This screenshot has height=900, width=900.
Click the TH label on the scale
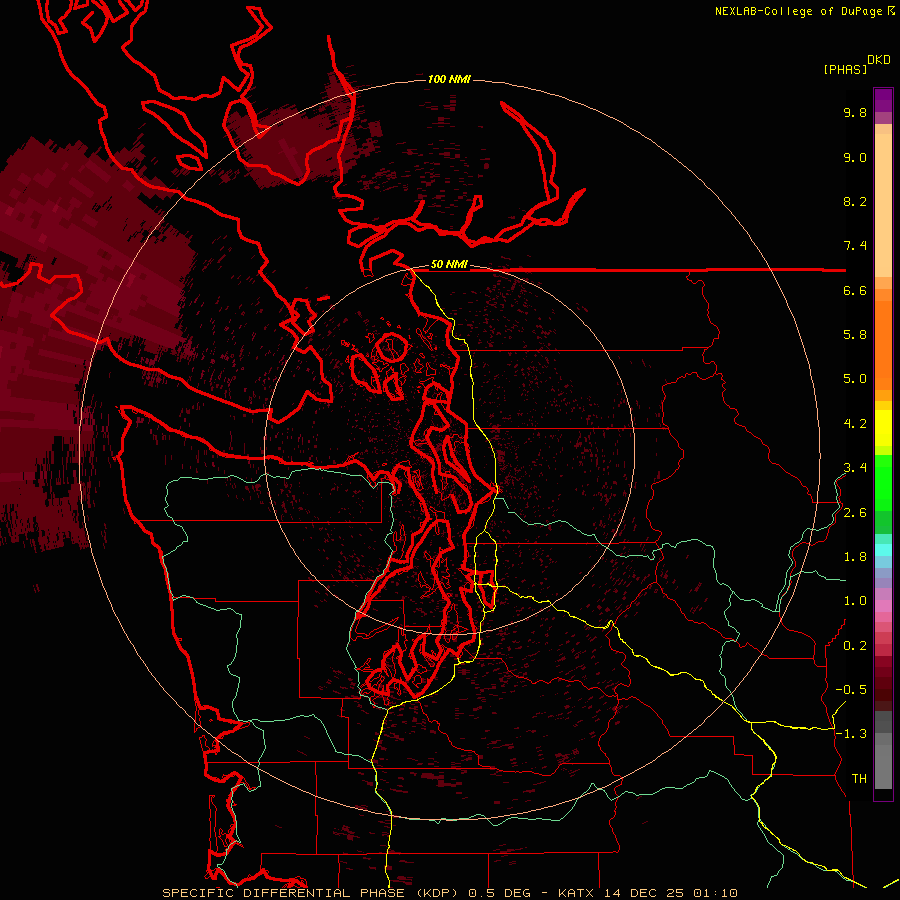tap(859, 779)
